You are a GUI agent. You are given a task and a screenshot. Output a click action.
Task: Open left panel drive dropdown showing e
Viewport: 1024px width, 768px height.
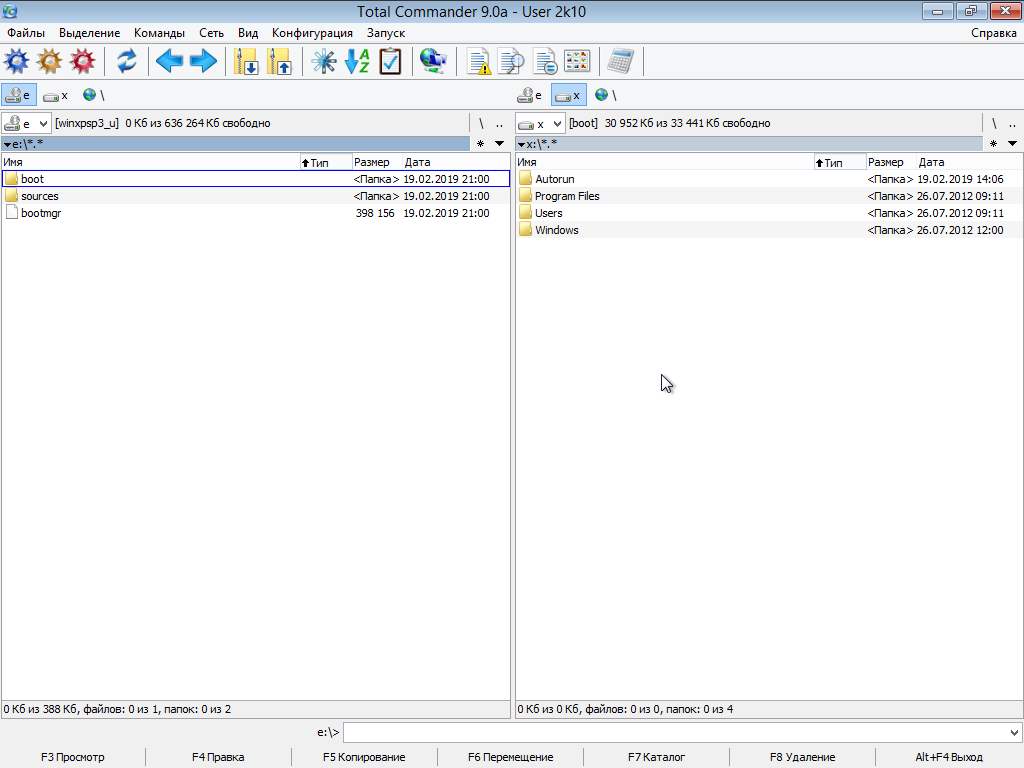coord(26,123)
